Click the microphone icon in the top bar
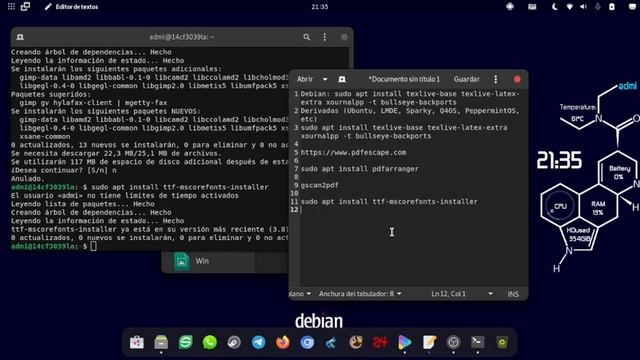Viewport: 640px width, 360px height. click(598, 7)
